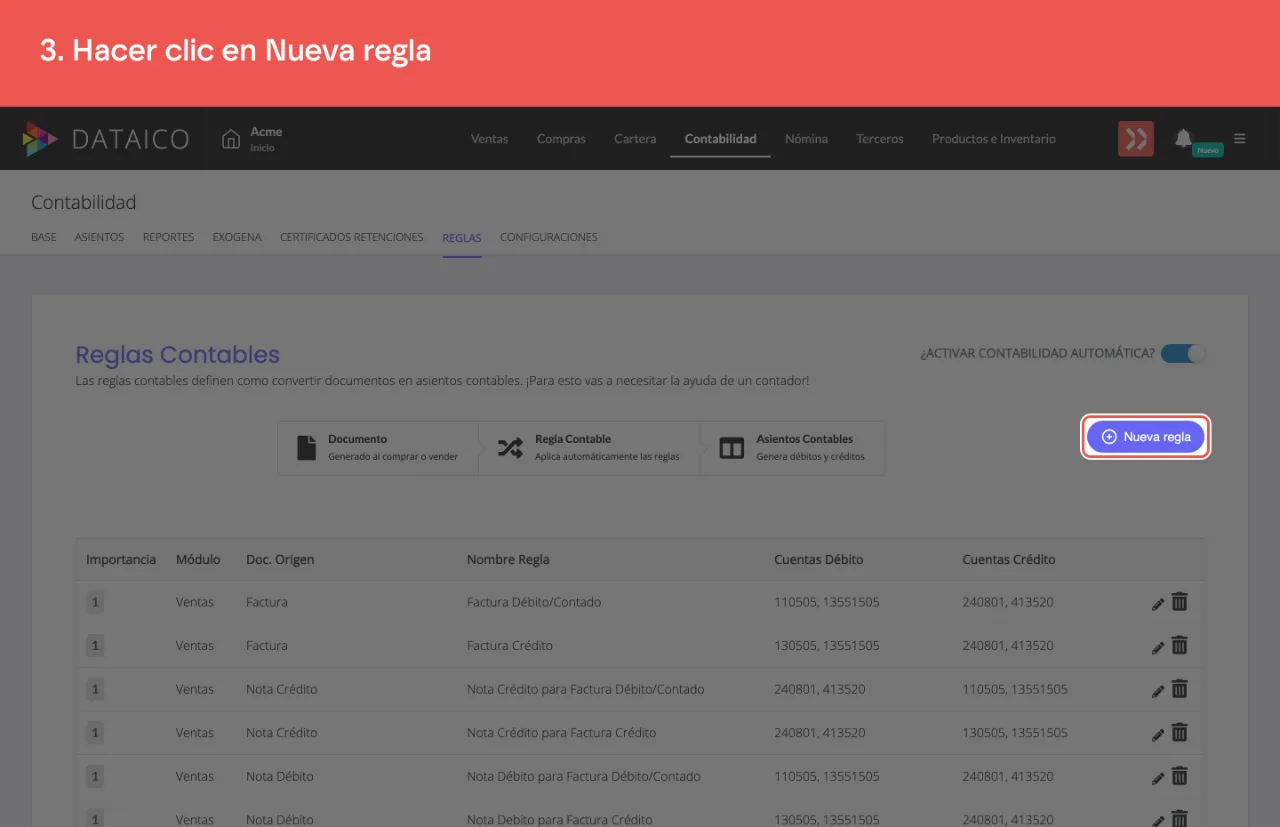This screenshot has width=1280, height=827.
Task: Click the Dataico logo icon
Action: point(40,139)
